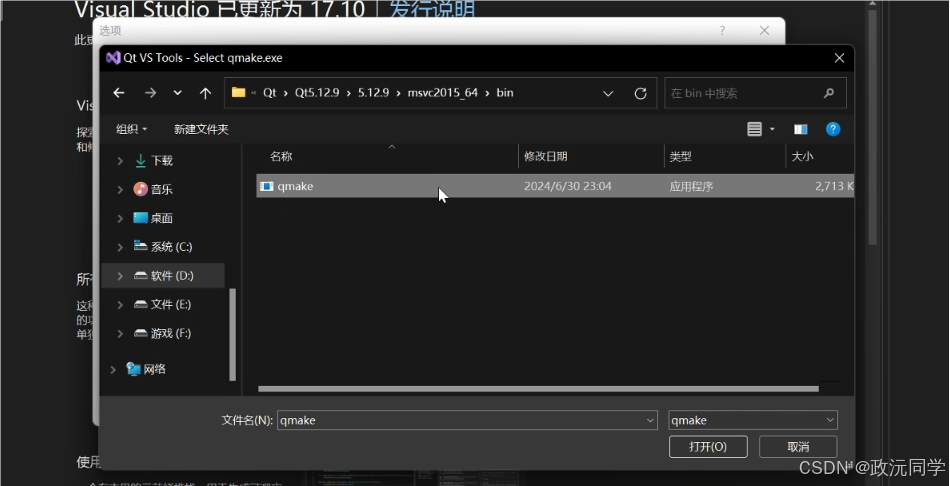This screenshot has height=486, width=950.
Task: Open the 组织 menu
Action: (x=131, y=129)
